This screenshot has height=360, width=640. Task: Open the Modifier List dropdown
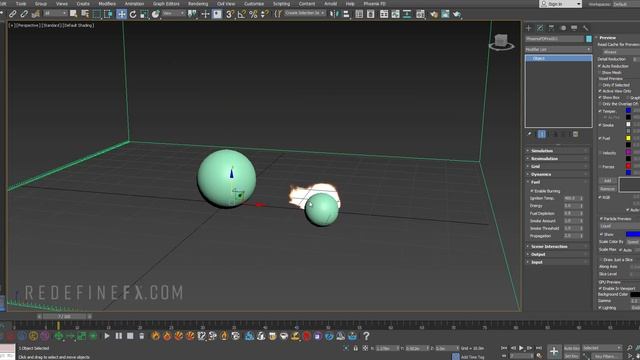558,49
